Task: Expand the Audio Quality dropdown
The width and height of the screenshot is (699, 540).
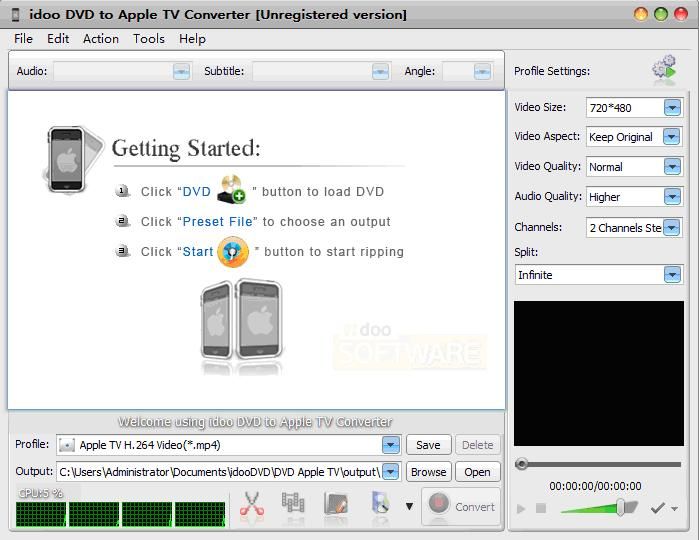Action: 672,197
